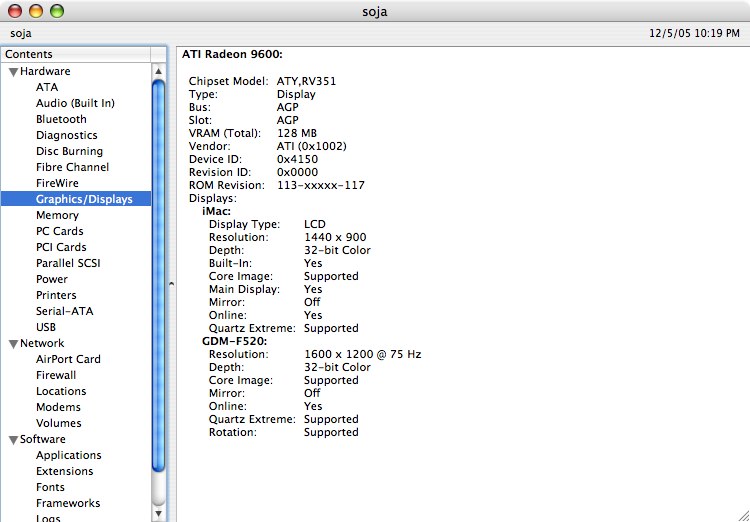Select Printers in the list
The image size is (750, 522).
click(56, 295)
